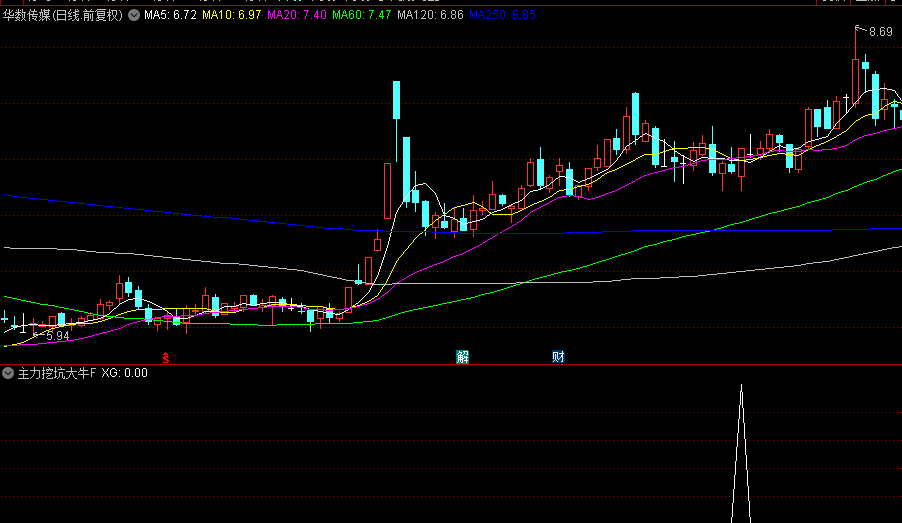
Task: Click the 财 marker icon
Action: [x=558, y=357]
